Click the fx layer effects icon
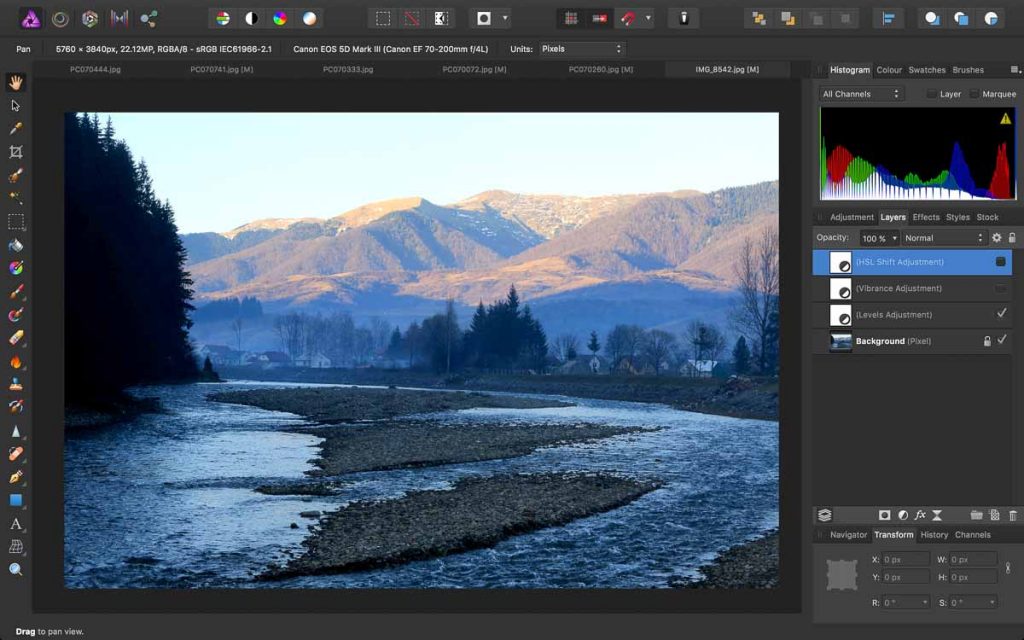The height and width of the screenshot is (640, 1024). tap(920, 515)
